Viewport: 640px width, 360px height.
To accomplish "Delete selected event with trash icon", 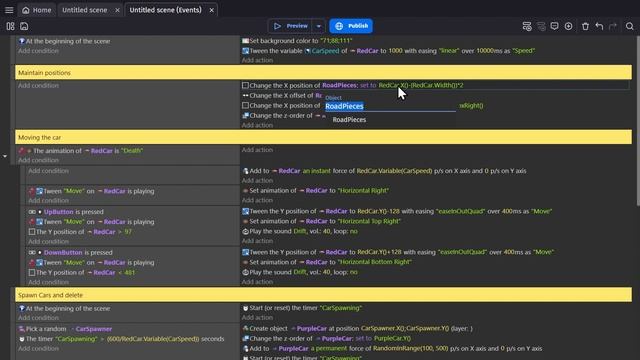I will pos(585,26).
